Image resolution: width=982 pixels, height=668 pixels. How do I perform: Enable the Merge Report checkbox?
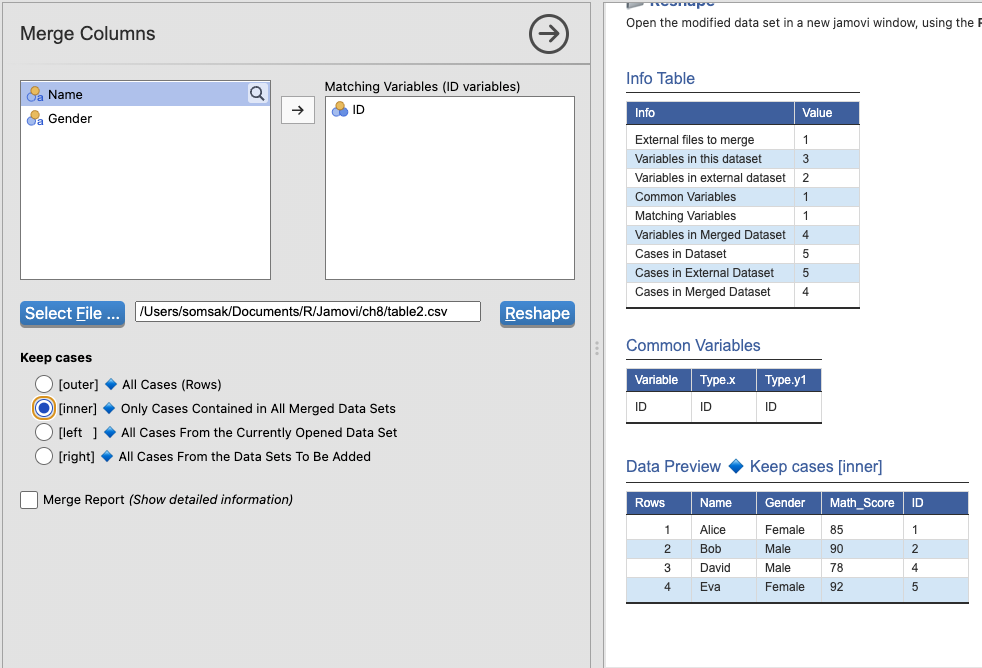29,500
